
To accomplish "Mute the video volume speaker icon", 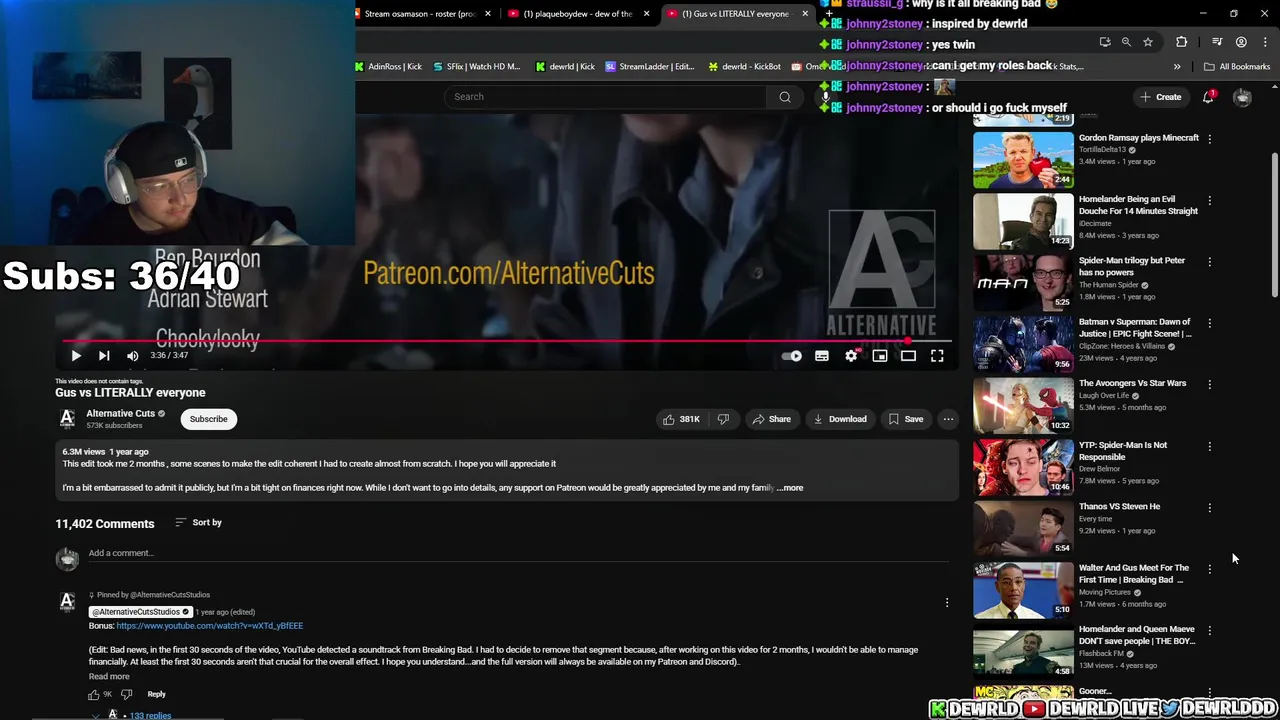I will [132, 355].
